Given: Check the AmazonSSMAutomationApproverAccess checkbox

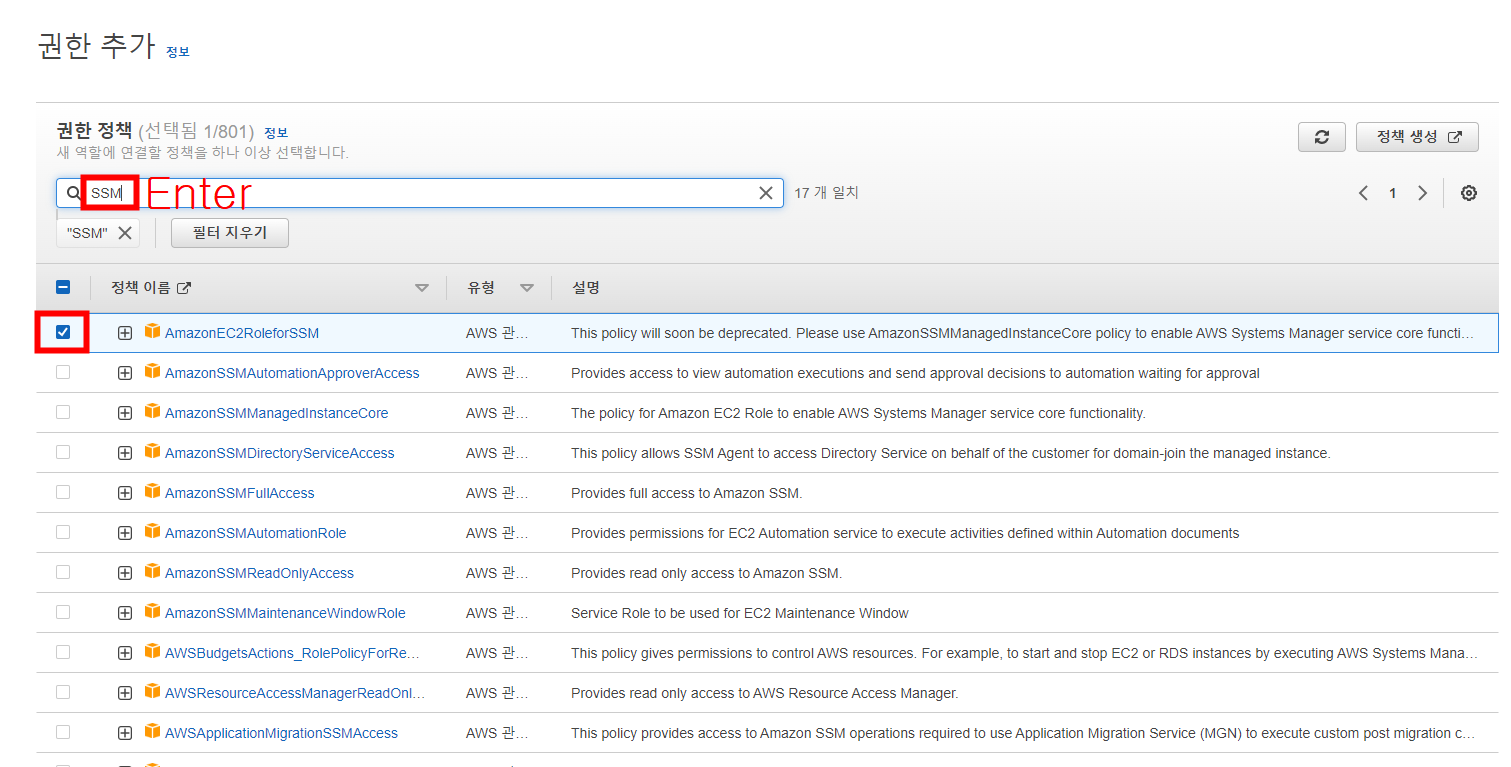Looking at the screenshot, I should point(63,372).
